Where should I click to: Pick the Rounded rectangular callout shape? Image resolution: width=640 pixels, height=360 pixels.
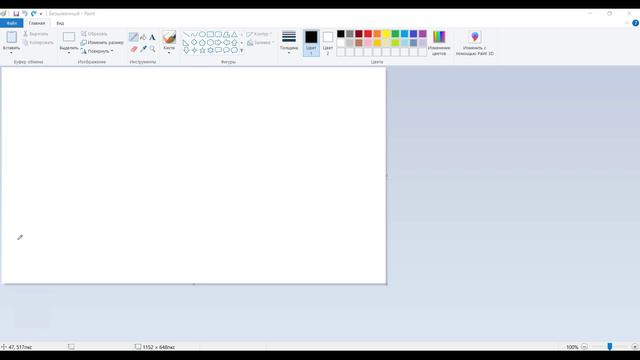(x=218, y=50)
